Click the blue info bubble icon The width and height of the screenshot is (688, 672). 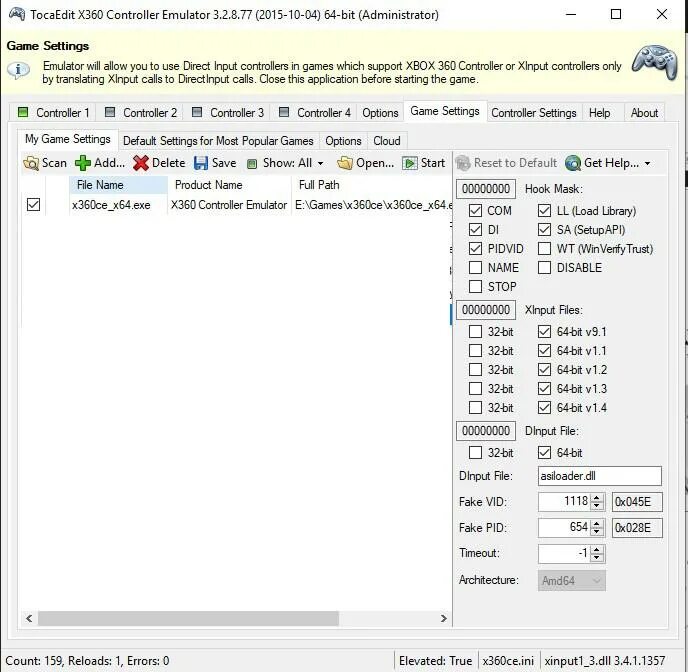pyautogui.click(x=18, y=70)
